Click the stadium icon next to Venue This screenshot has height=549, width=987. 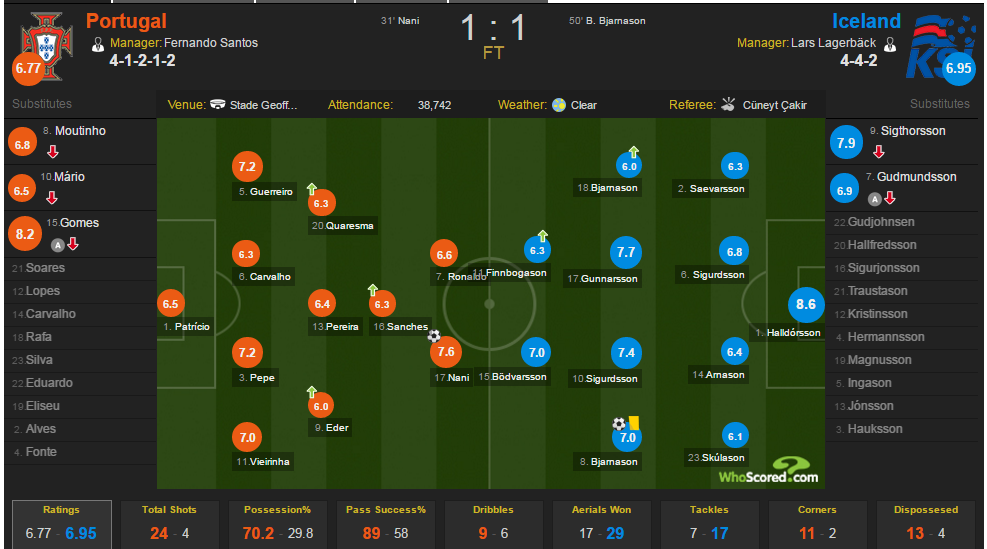click(218, 104)
